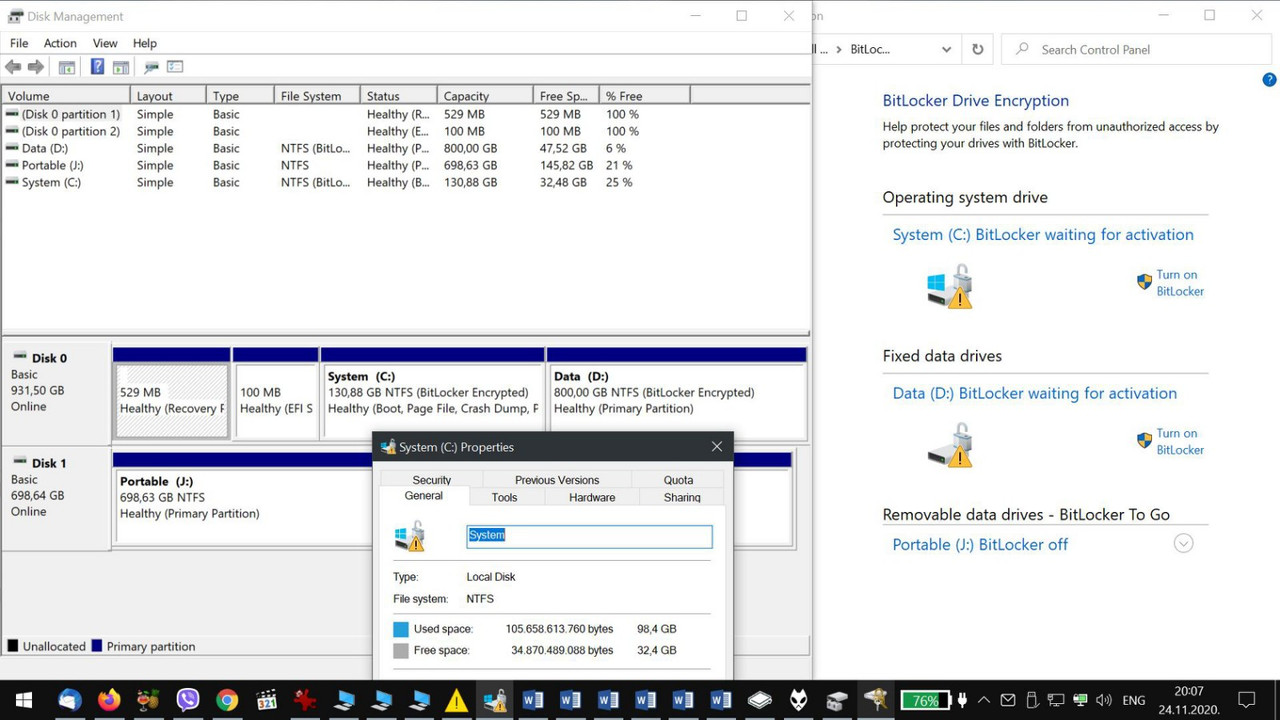Click the 76% battery indicator in tray
1280x720 pixels.
925,700
